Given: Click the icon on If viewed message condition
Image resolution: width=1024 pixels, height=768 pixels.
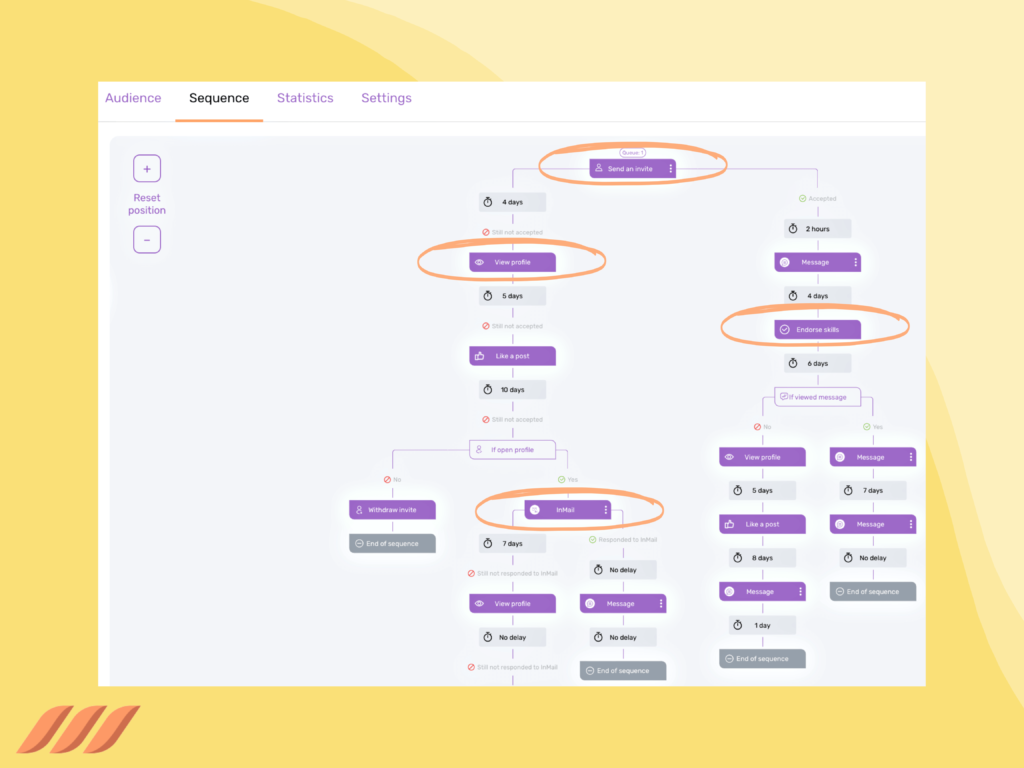Looking at the screenshot, I should tap(783, 397).
